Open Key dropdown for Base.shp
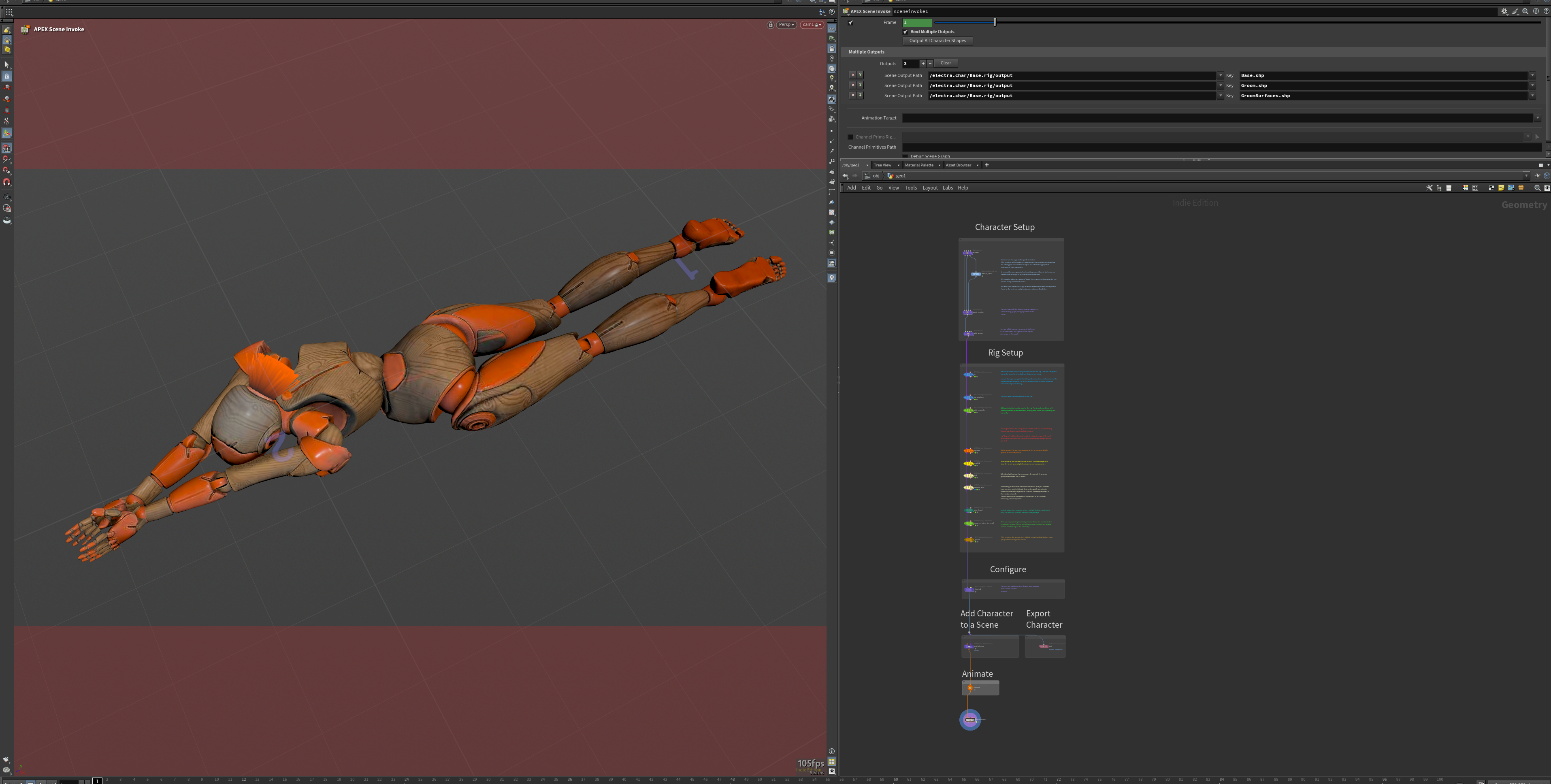The image size is (1551, 784). tap(1532, 76)
